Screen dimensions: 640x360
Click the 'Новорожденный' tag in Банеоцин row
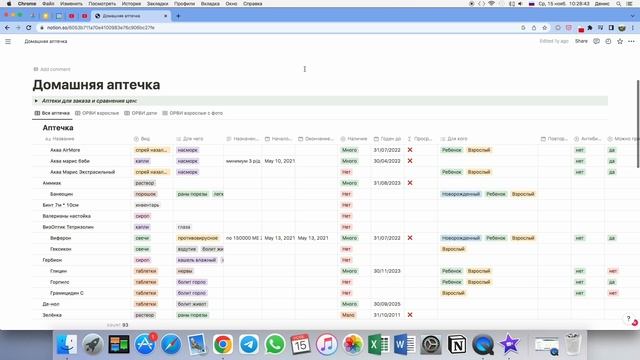point(461,194)
